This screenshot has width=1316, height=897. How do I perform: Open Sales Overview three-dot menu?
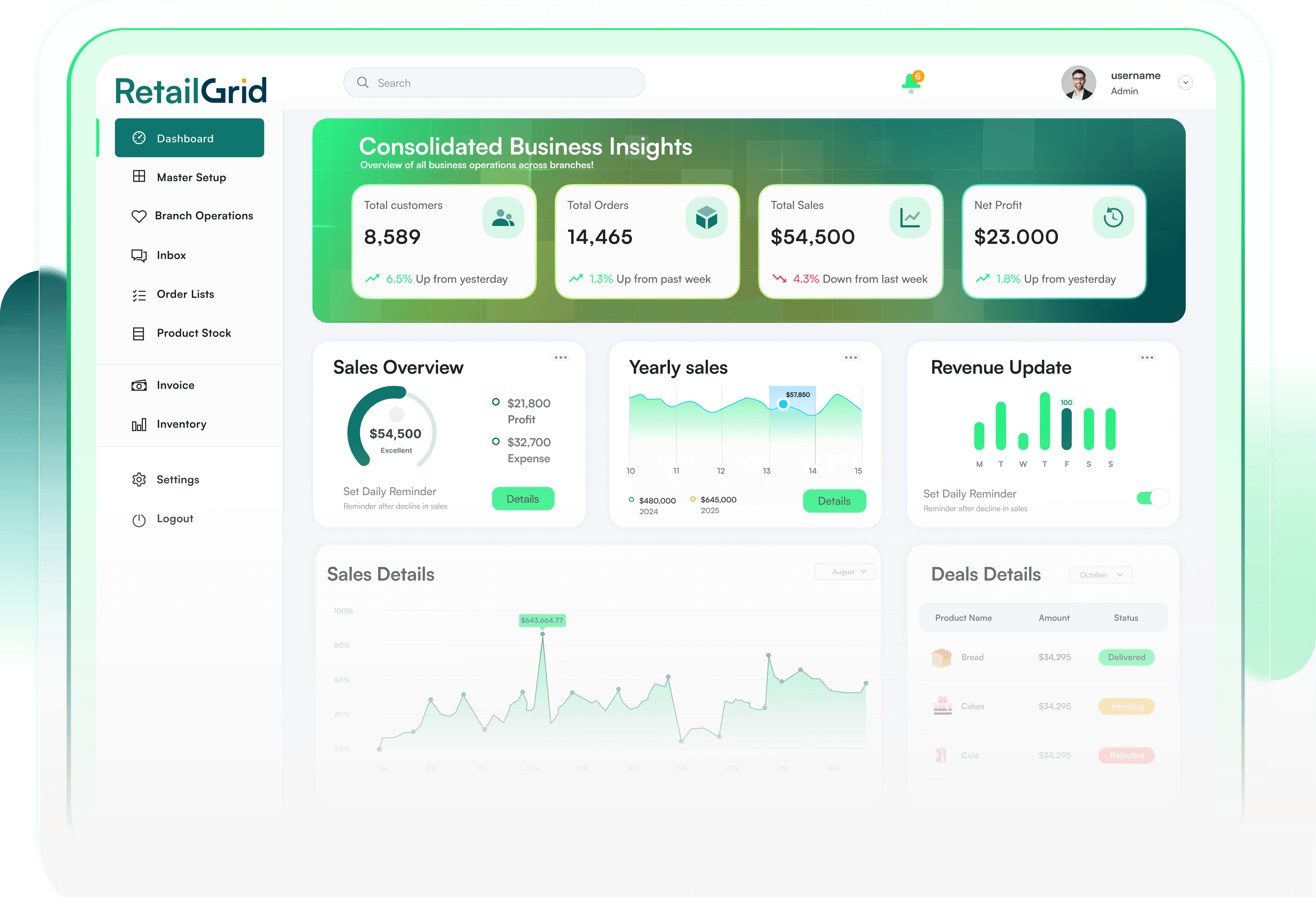click(561, 357)
